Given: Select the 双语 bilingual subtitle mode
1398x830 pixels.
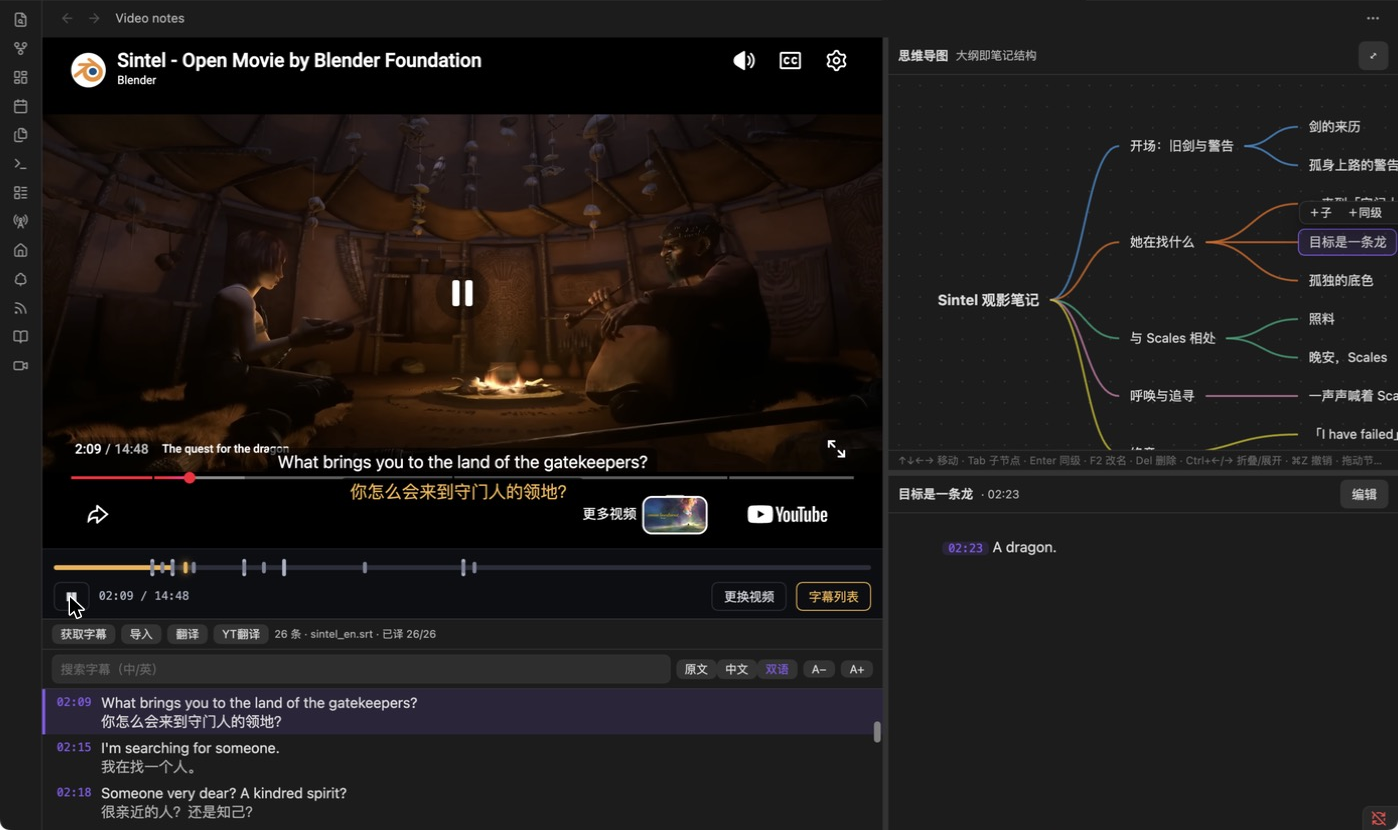Looking at the screenshot, I should [x=777, y=669].
